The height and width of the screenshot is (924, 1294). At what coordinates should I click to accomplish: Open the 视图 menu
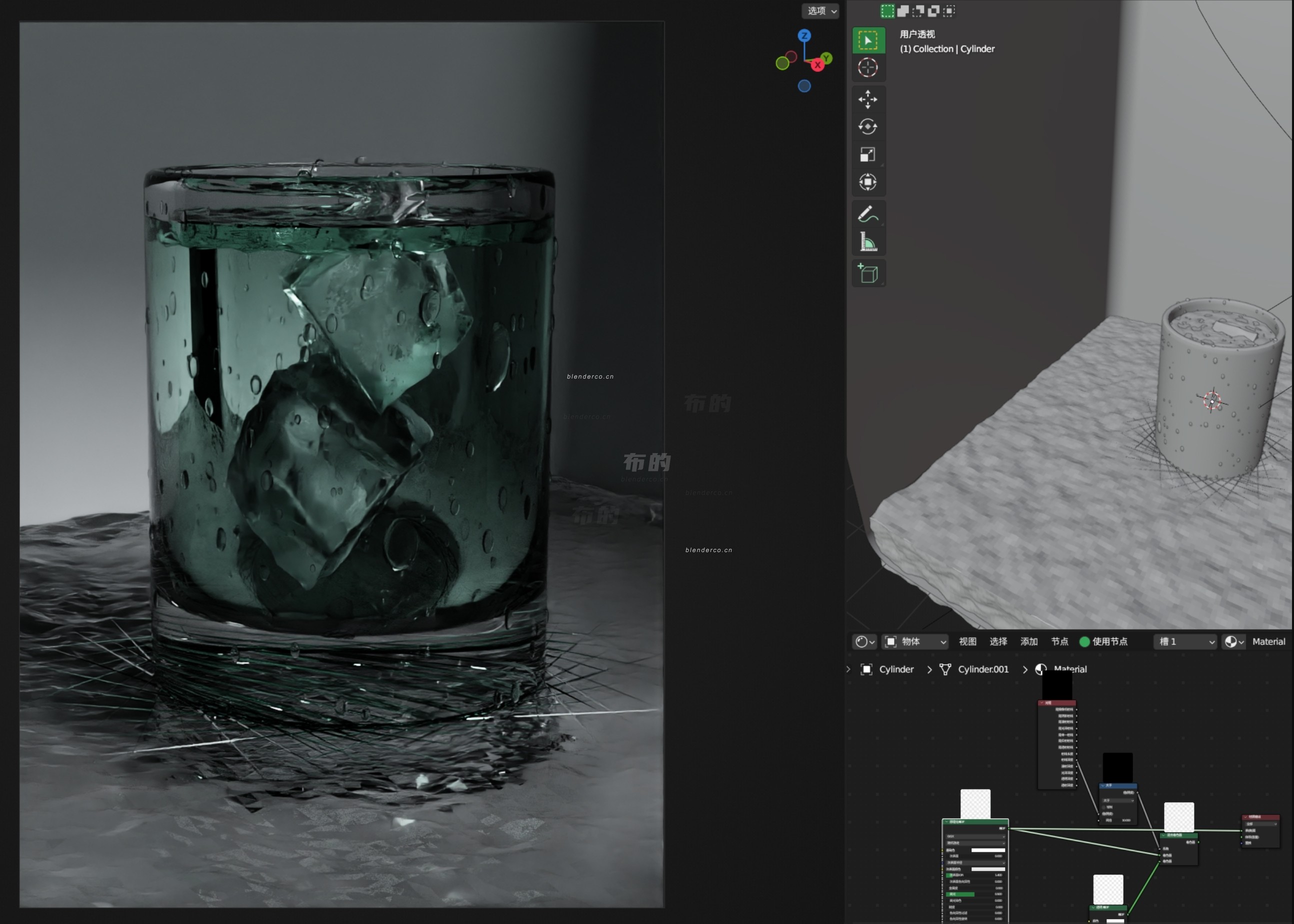[x=967, y=642]
